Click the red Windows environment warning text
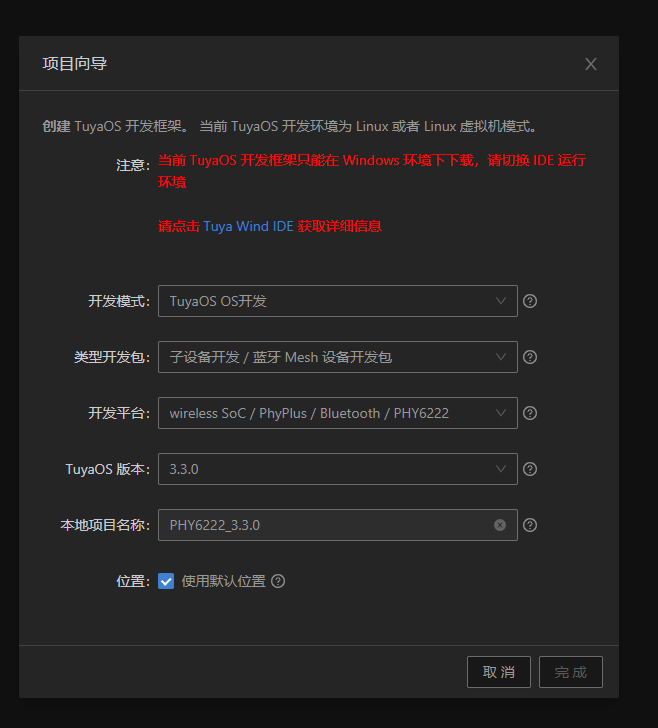The height and width of the screenshot is (728, 658). pos(371,171)
